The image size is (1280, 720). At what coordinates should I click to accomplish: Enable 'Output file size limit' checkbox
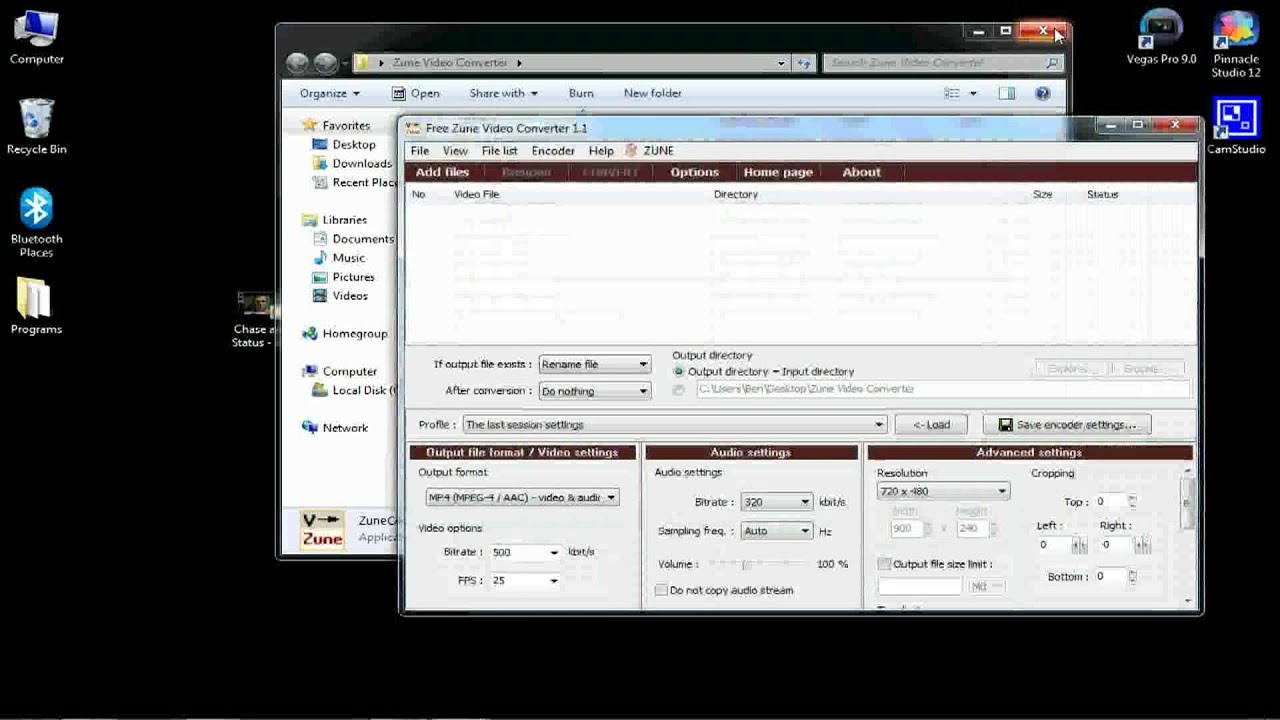point(884,564)
